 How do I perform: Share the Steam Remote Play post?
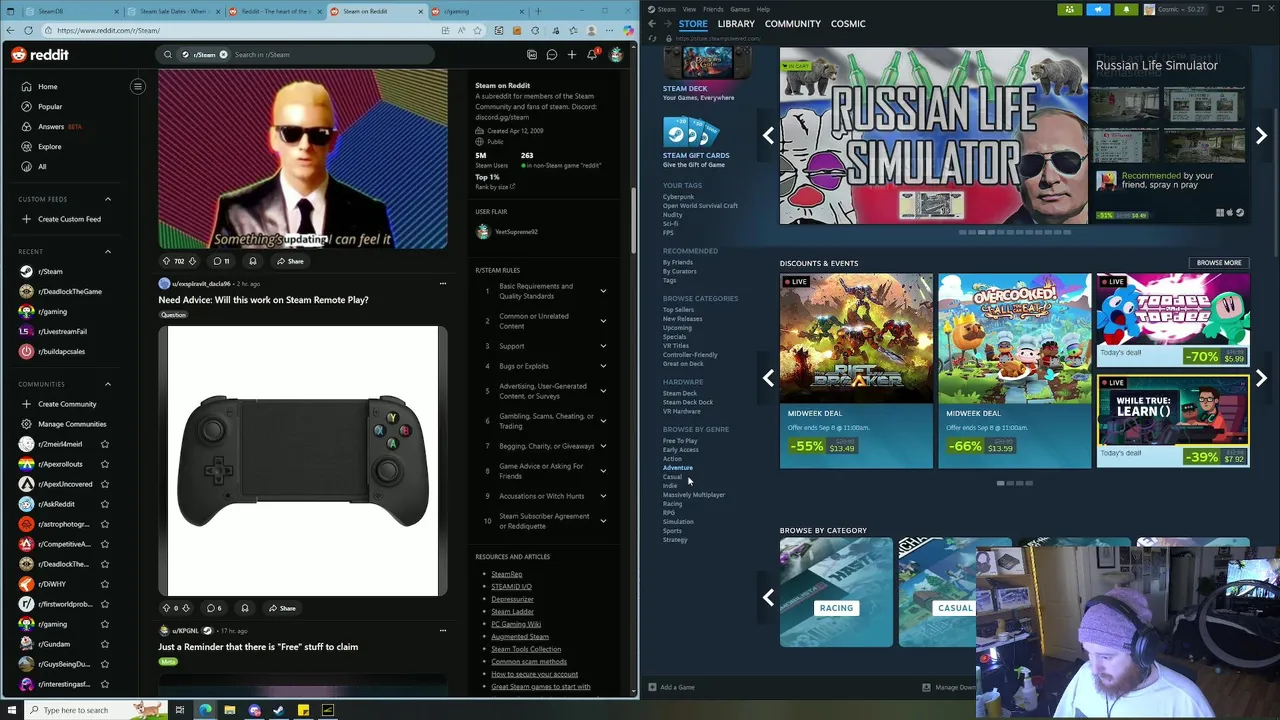click(x=281, y=608)
